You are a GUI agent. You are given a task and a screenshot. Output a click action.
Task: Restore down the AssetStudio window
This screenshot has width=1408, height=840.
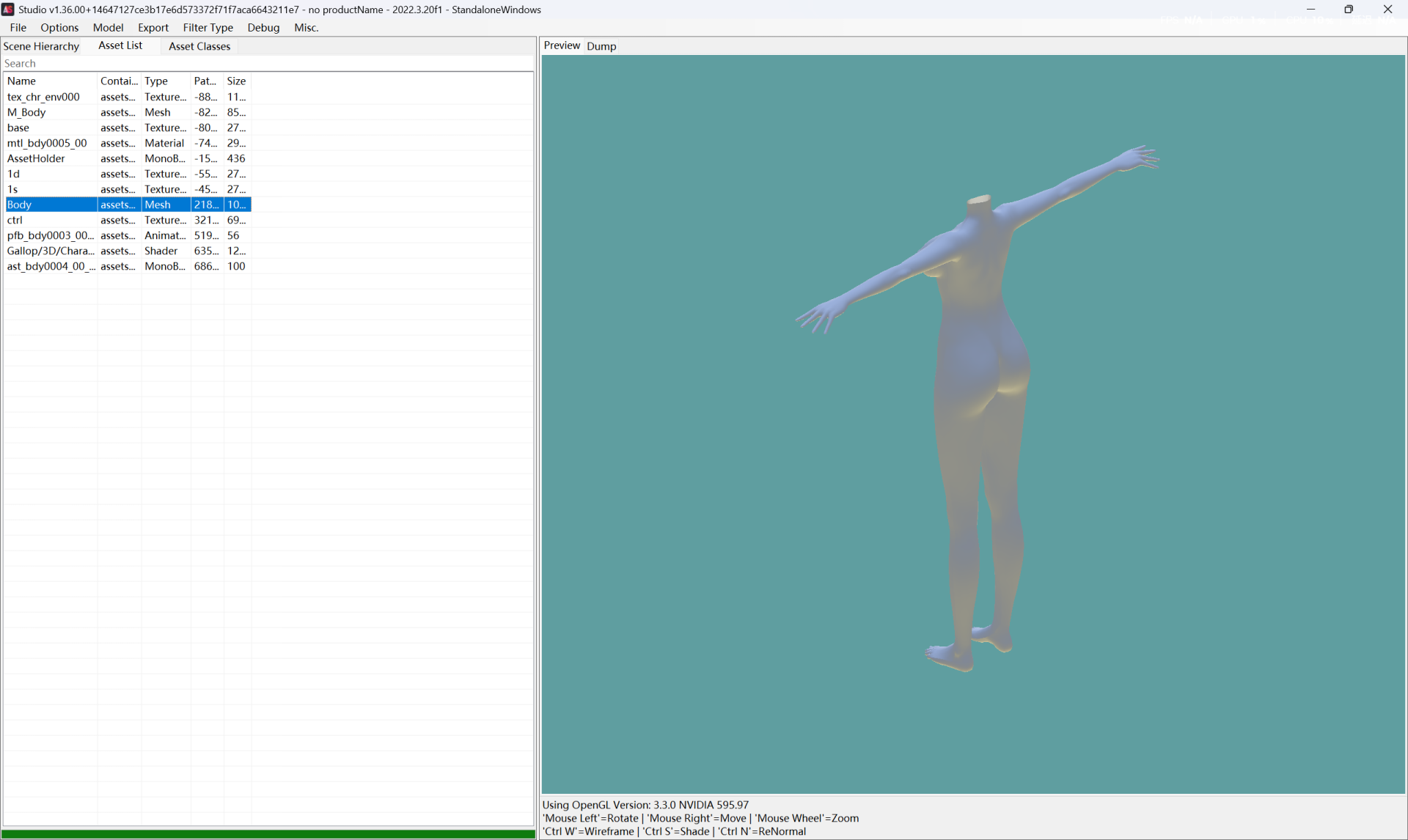[x=1349, y=10]
